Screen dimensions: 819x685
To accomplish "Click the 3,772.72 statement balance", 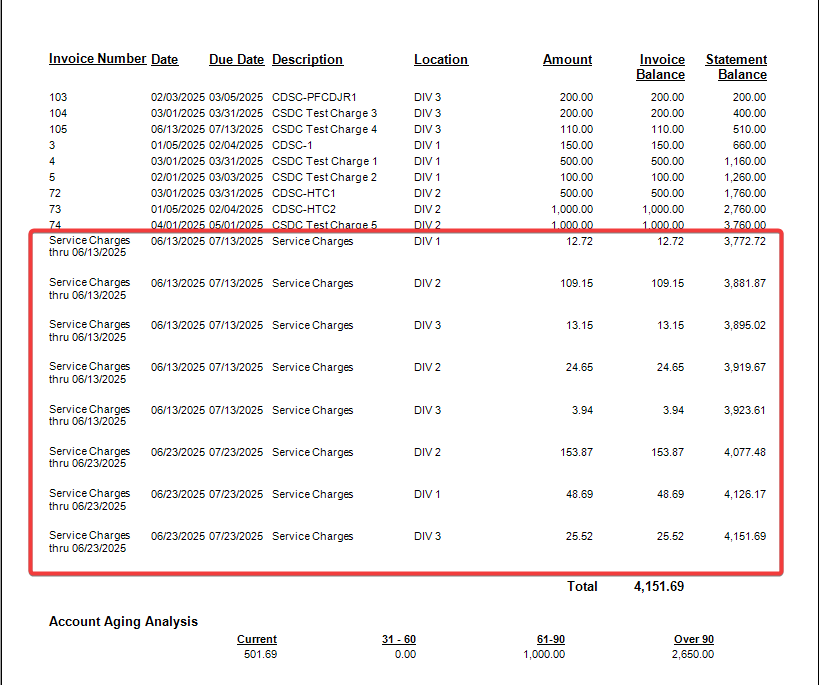I will [745, 241].
